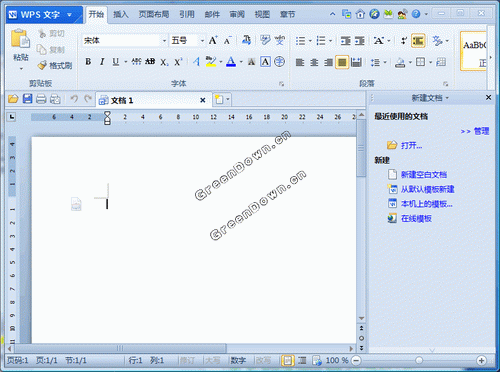
Task: Click the numbered list icon
Action: pyautogui.click(x=321, y=41)
